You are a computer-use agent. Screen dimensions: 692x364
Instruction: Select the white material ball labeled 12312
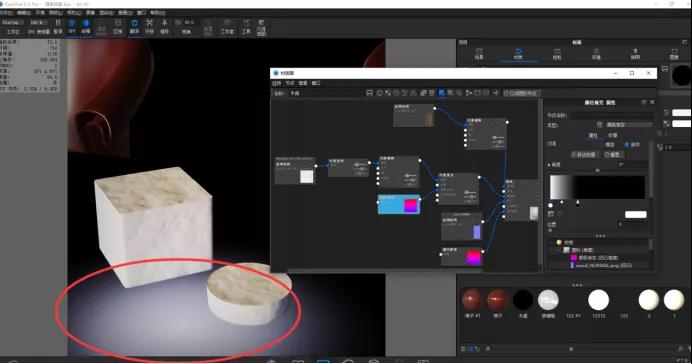[598, 300]
